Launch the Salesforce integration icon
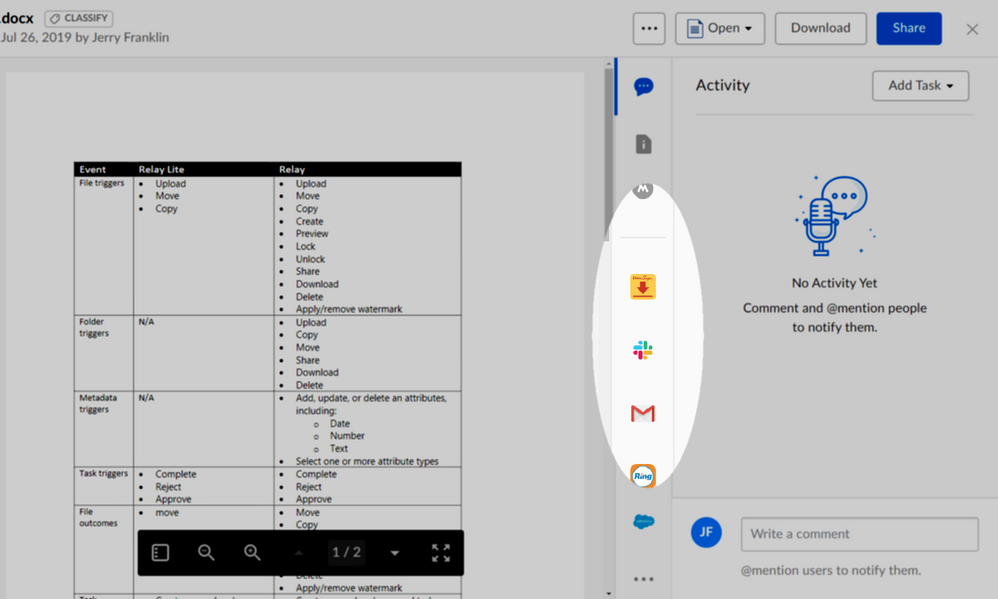 (643, 522)
